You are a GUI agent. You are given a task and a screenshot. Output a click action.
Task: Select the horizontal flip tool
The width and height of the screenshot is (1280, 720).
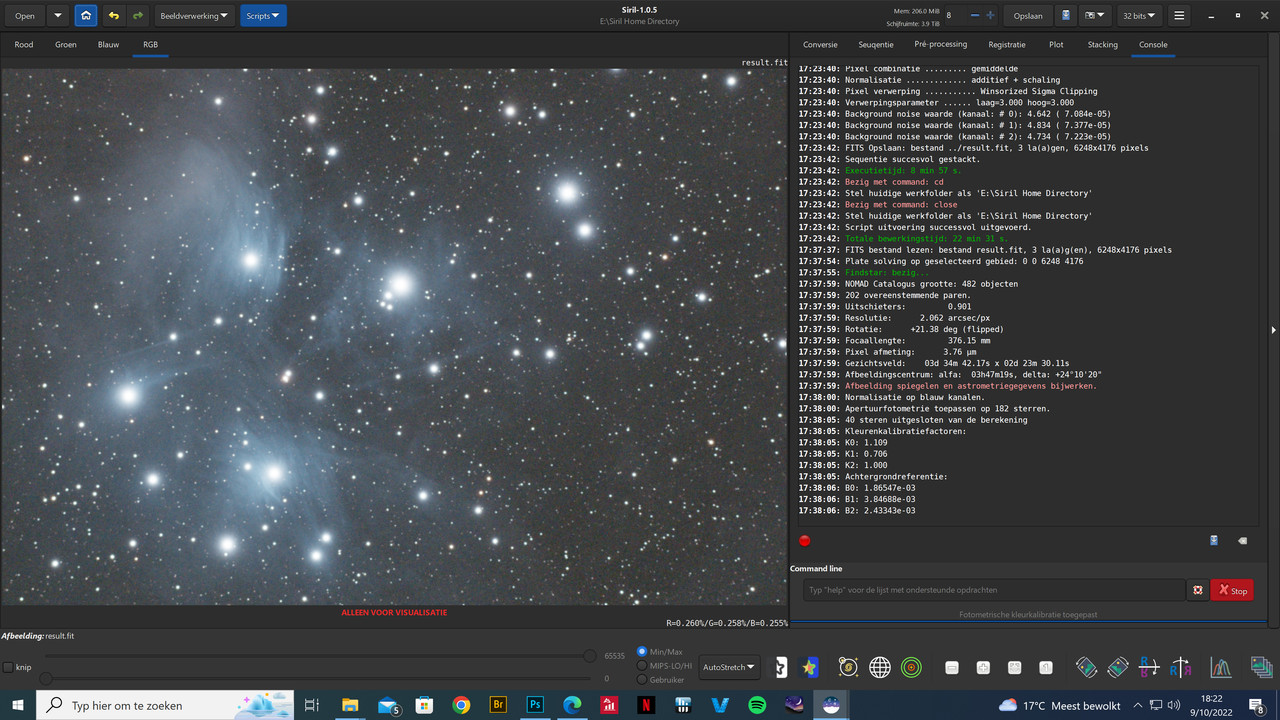(1181, 667)
